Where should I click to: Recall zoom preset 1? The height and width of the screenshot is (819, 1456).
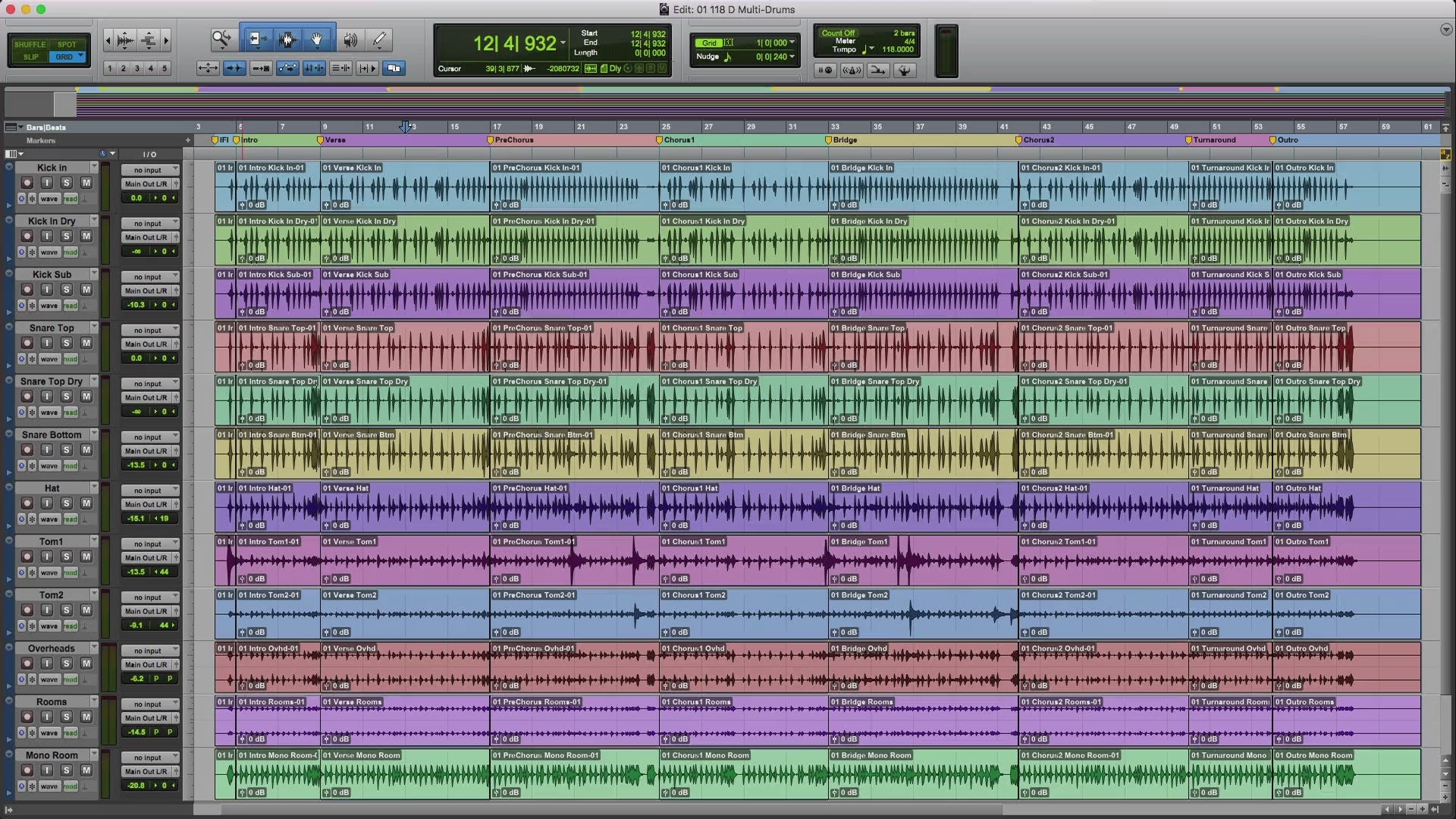tap(110, 68)
